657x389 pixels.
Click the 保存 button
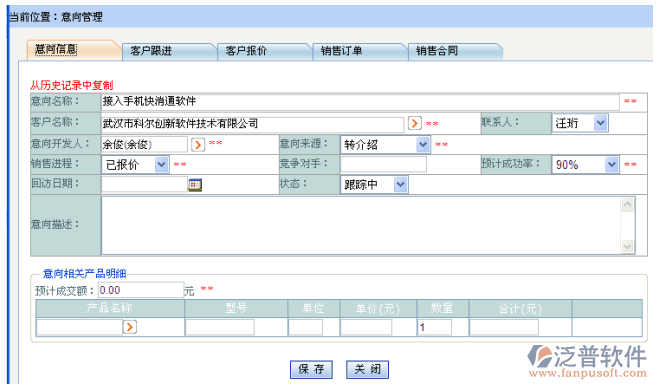click(x=311, y=369)
